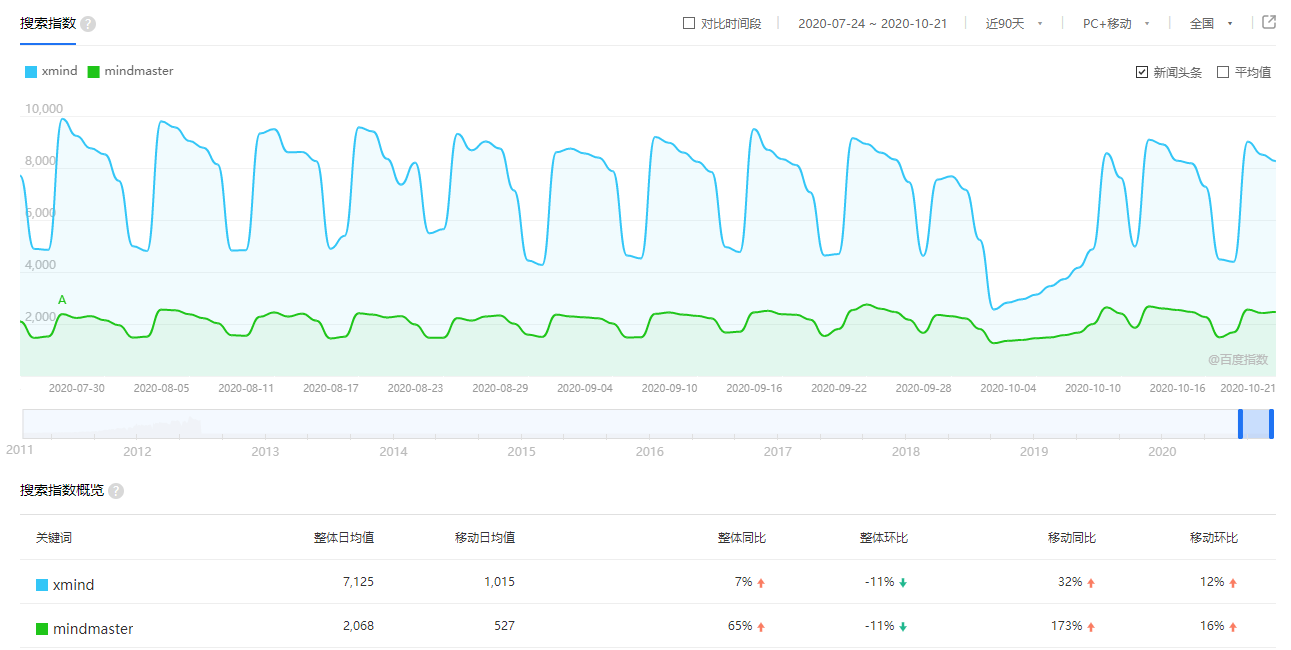Screen dimensions: 1291x650
Task: Click 移动环比 column header
Action: (x=1214, y=538)
